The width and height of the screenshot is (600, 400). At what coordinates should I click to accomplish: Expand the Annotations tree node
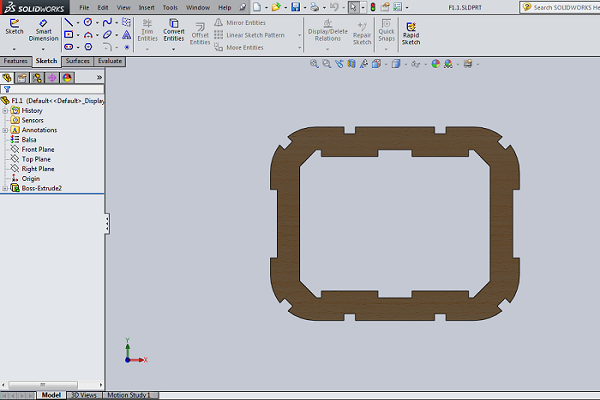click(5, 130)
